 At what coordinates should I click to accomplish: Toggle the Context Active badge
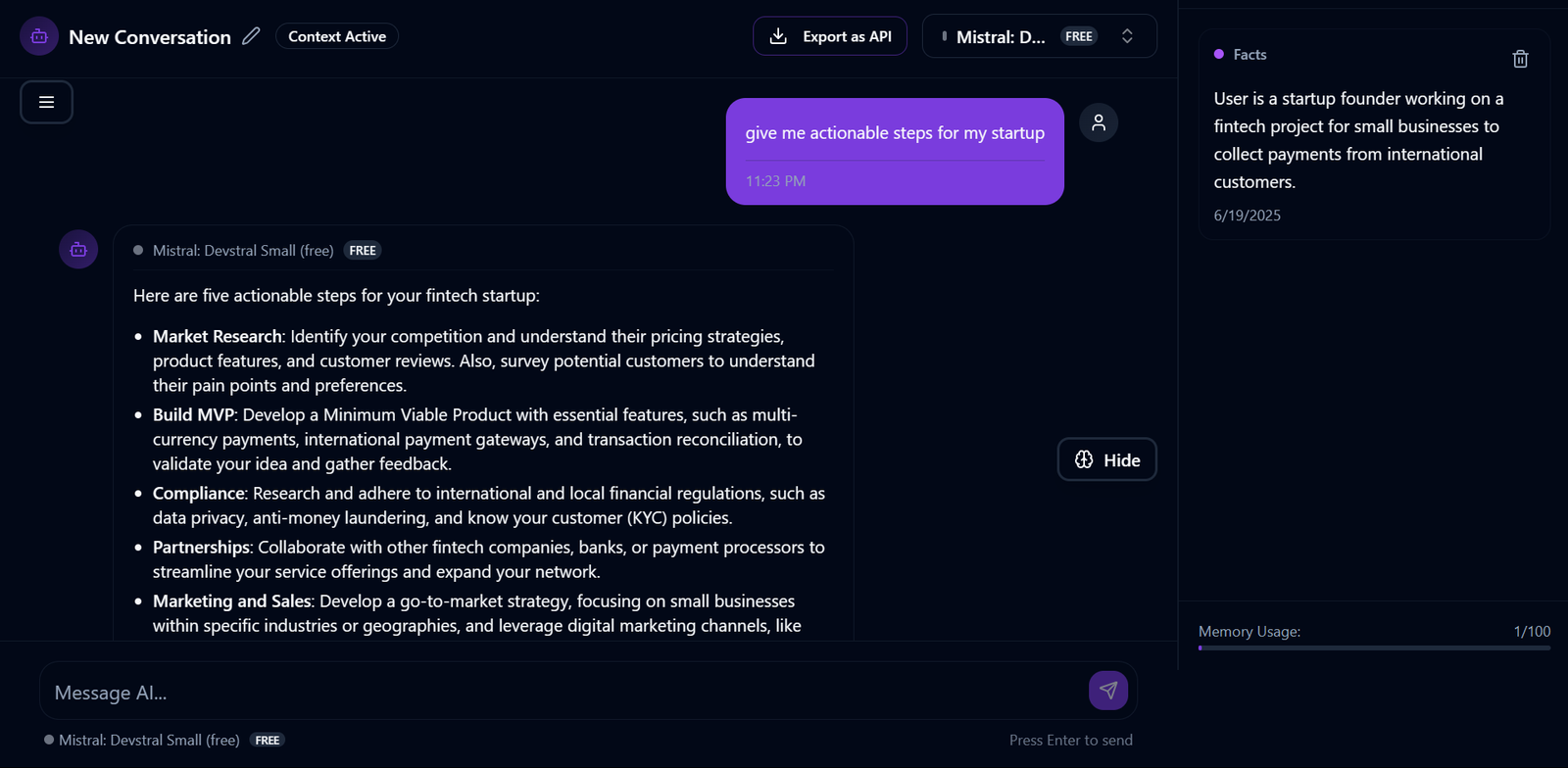[x=337, y=36]
